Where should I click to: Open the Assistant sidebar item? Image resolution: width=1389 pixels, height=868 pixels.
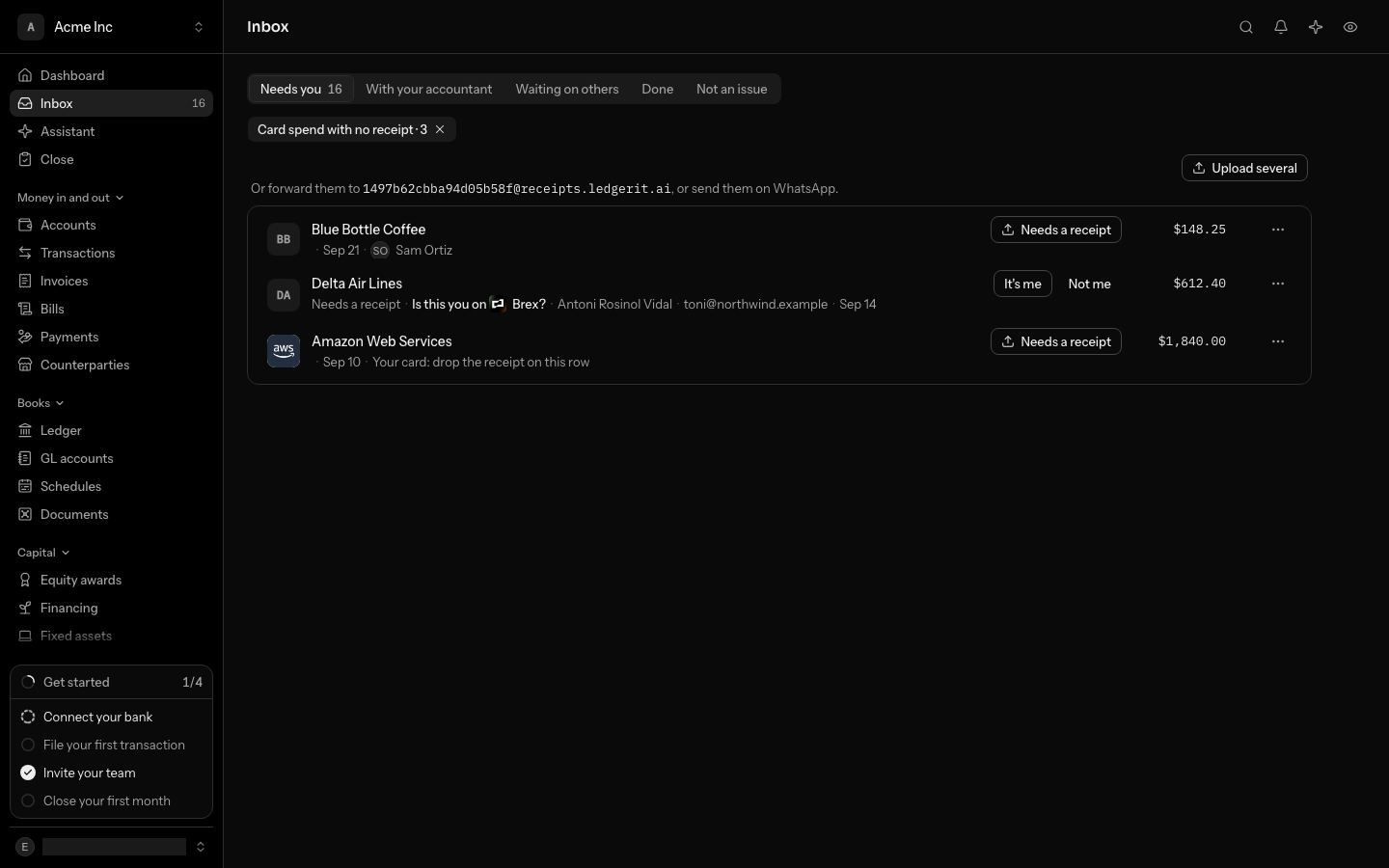tap(111, 131)
